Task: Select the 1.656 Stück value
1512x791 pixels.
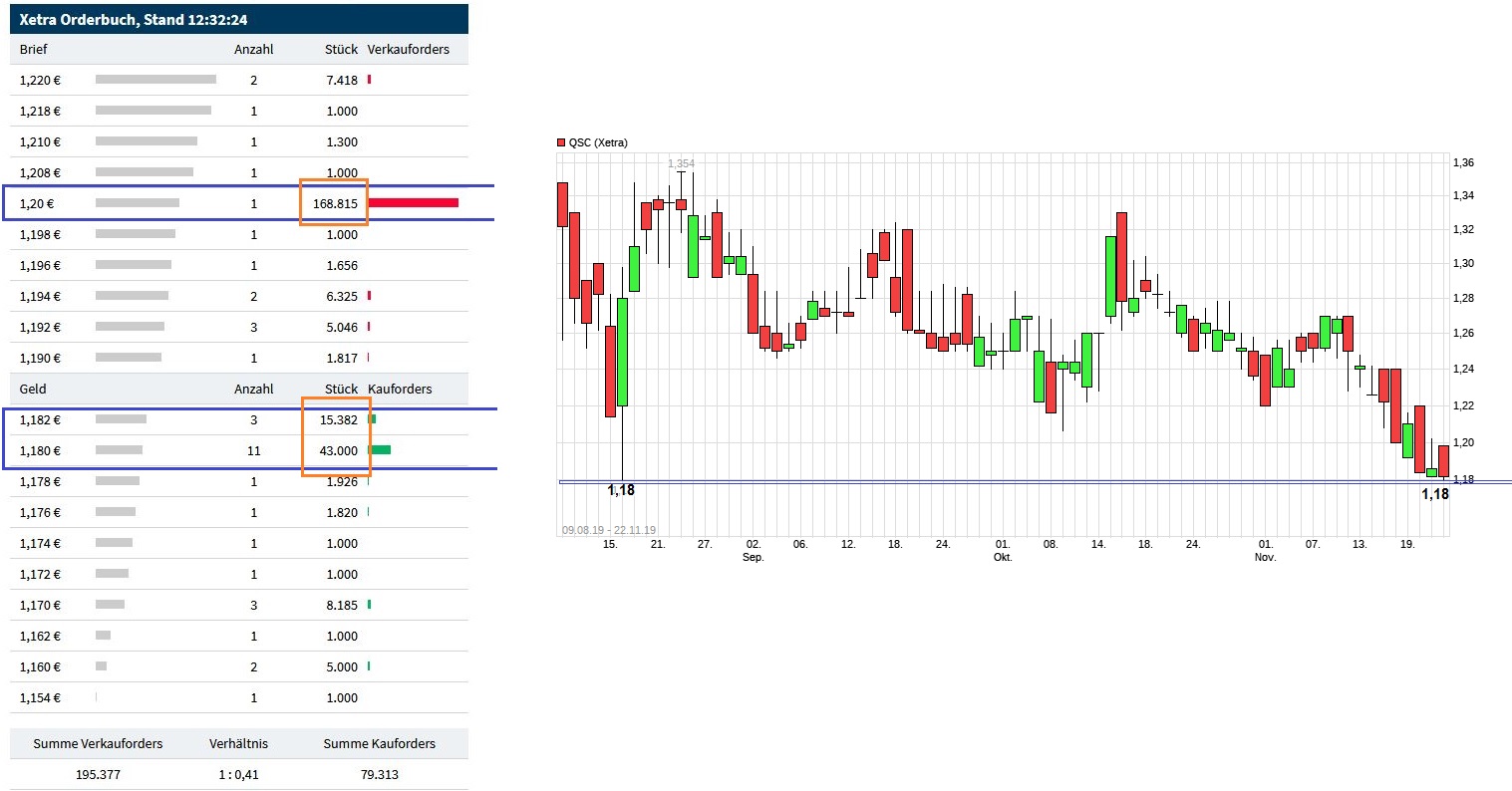Action: pyautogui.click(x=342, y=265)
